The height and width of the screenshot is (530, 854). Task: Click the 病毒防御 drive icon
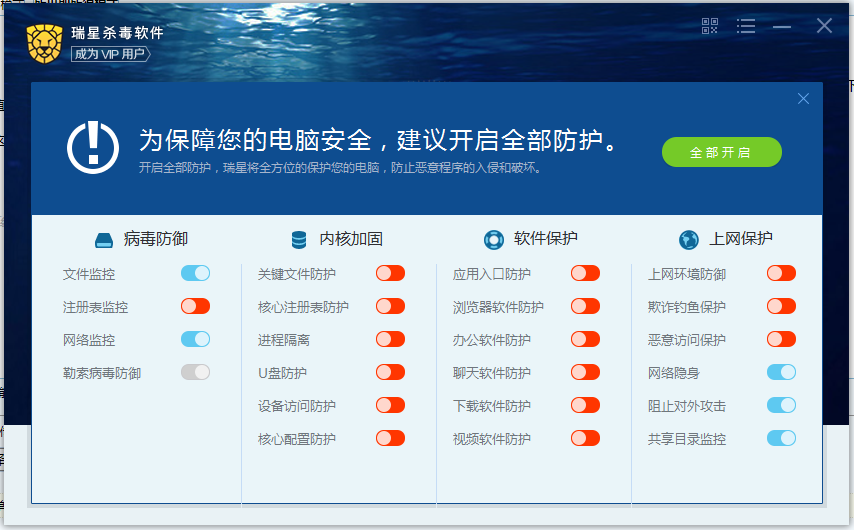click(104, 240)
